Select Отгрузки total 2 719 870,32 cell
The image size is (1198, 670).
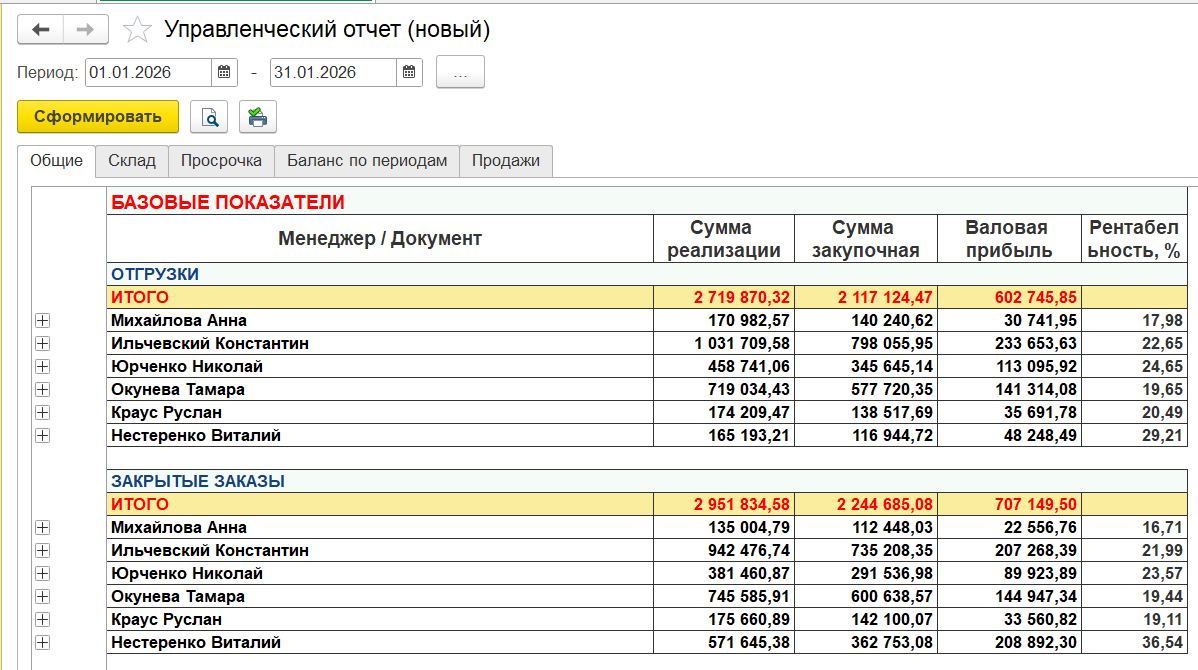click(724, 297)
